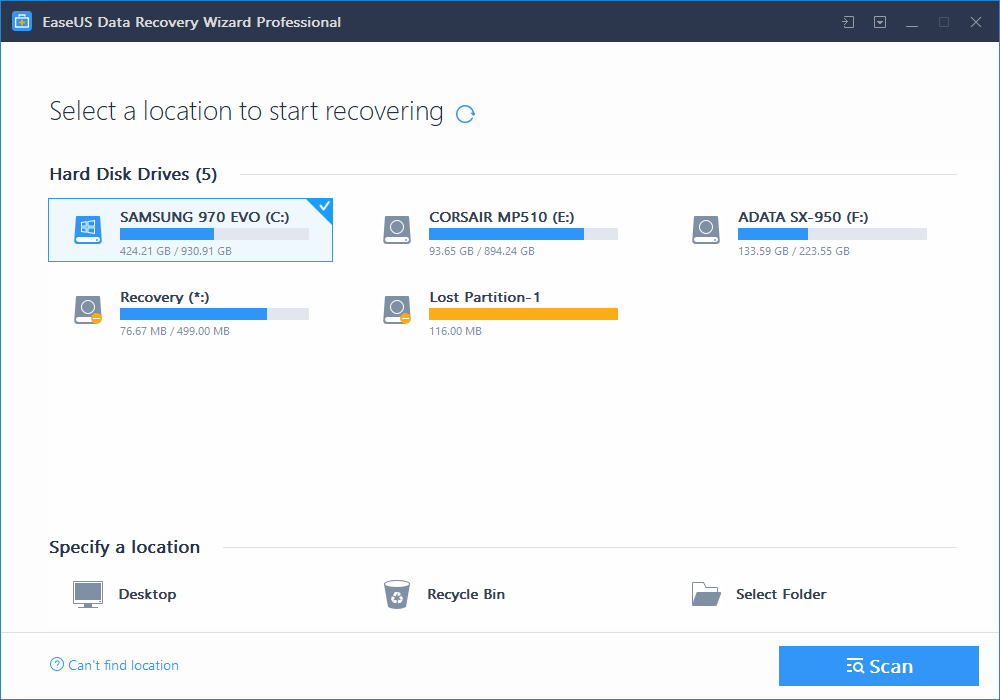Open the Specify a location section

[124, 547]
